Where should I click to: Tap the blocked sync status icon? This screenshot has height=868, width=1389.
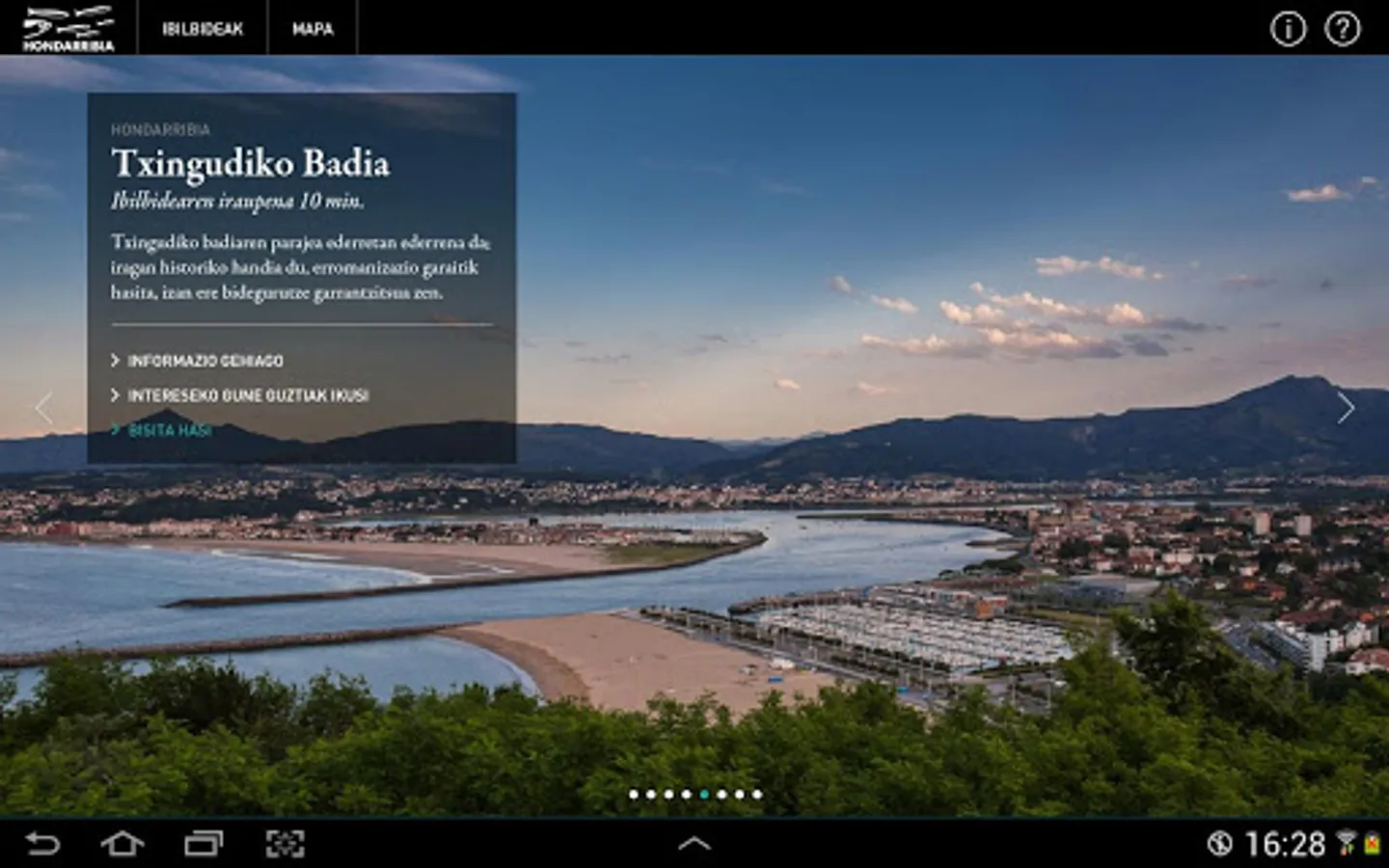coord(1219,844)
